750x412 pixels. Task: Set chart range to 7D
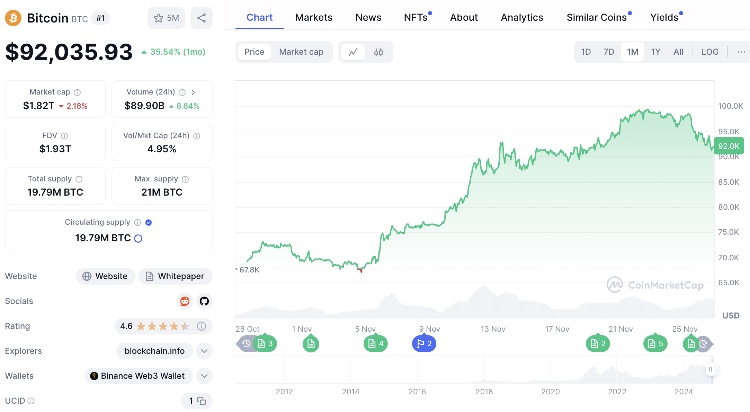[x=608, y=52]
